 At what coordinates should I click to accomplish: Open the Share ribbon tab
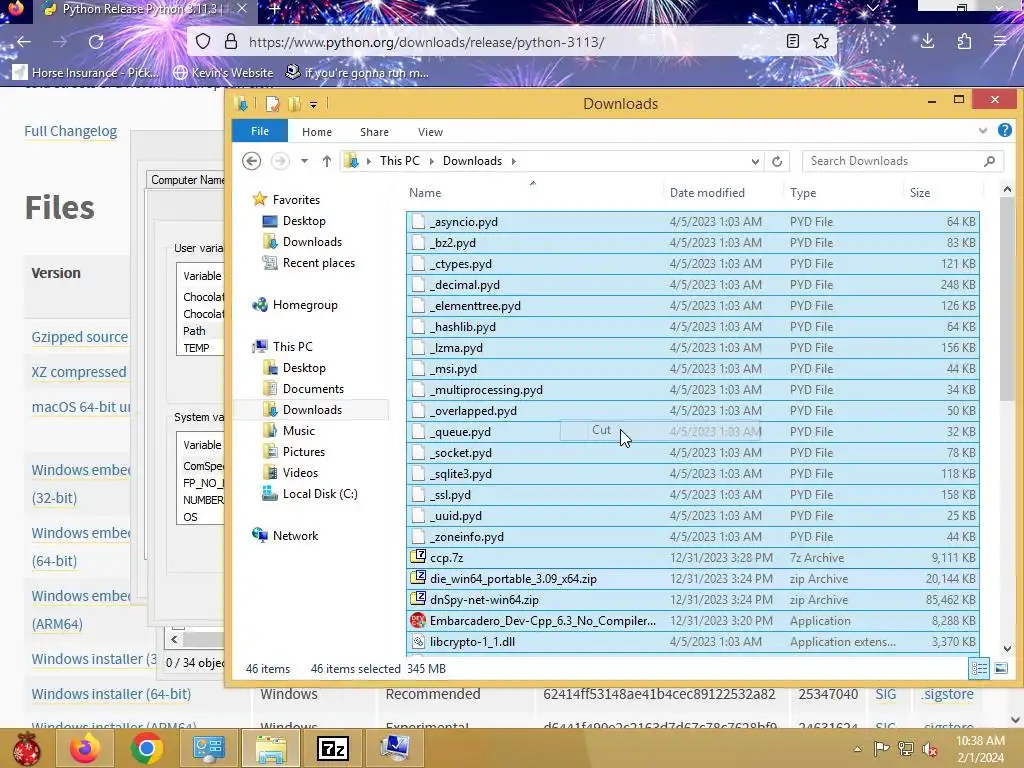tap(374, 132)
